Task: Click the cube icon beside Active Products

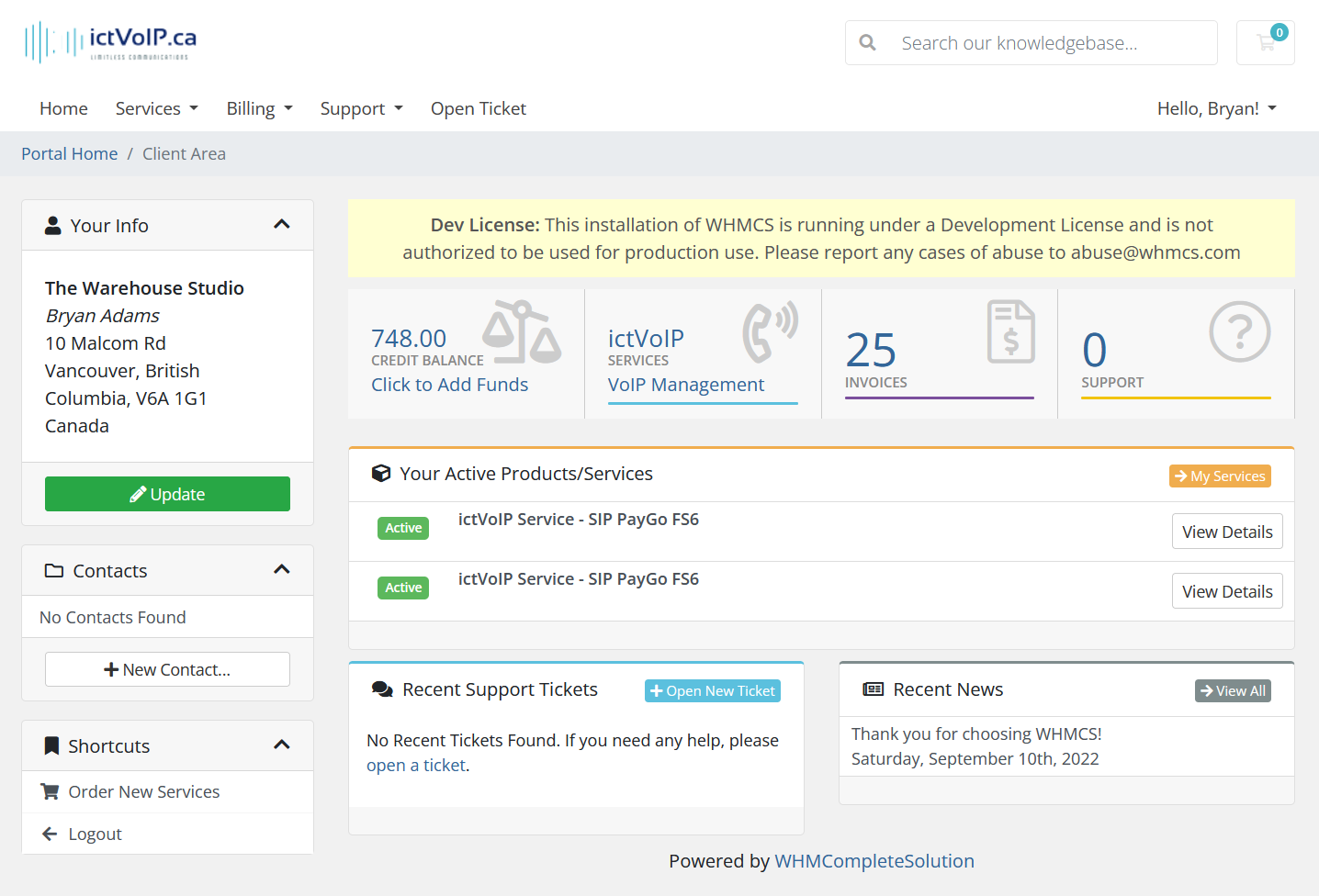Action: [x=380, y=474]
